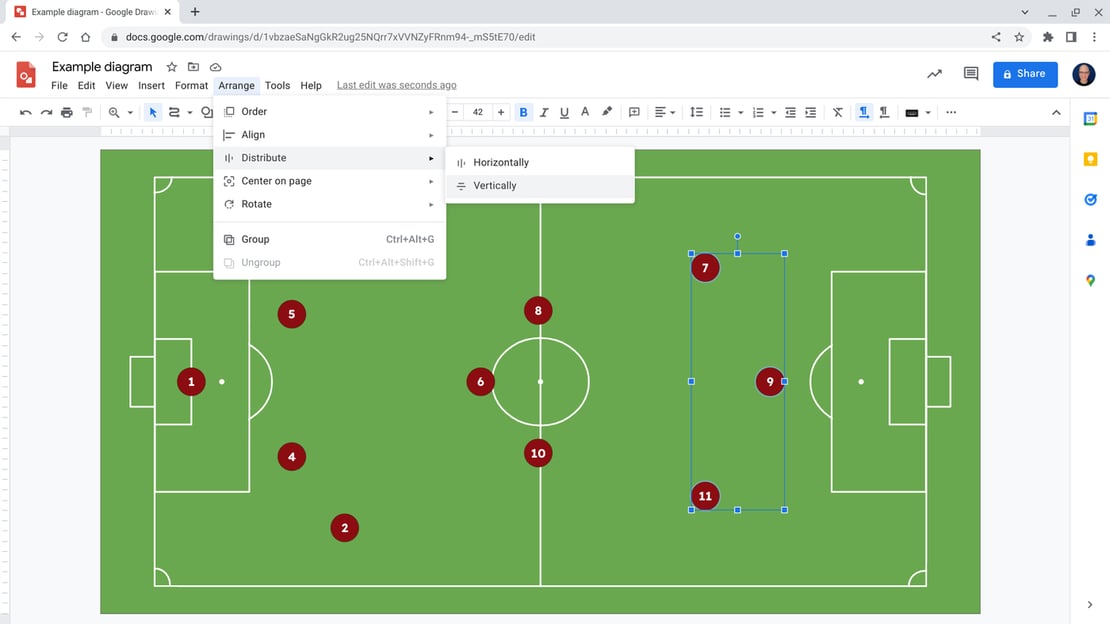The width and height of the screenshot is (1110, 624).
Task: Open Google Keep in the side panel
Action: point(1090,159)
